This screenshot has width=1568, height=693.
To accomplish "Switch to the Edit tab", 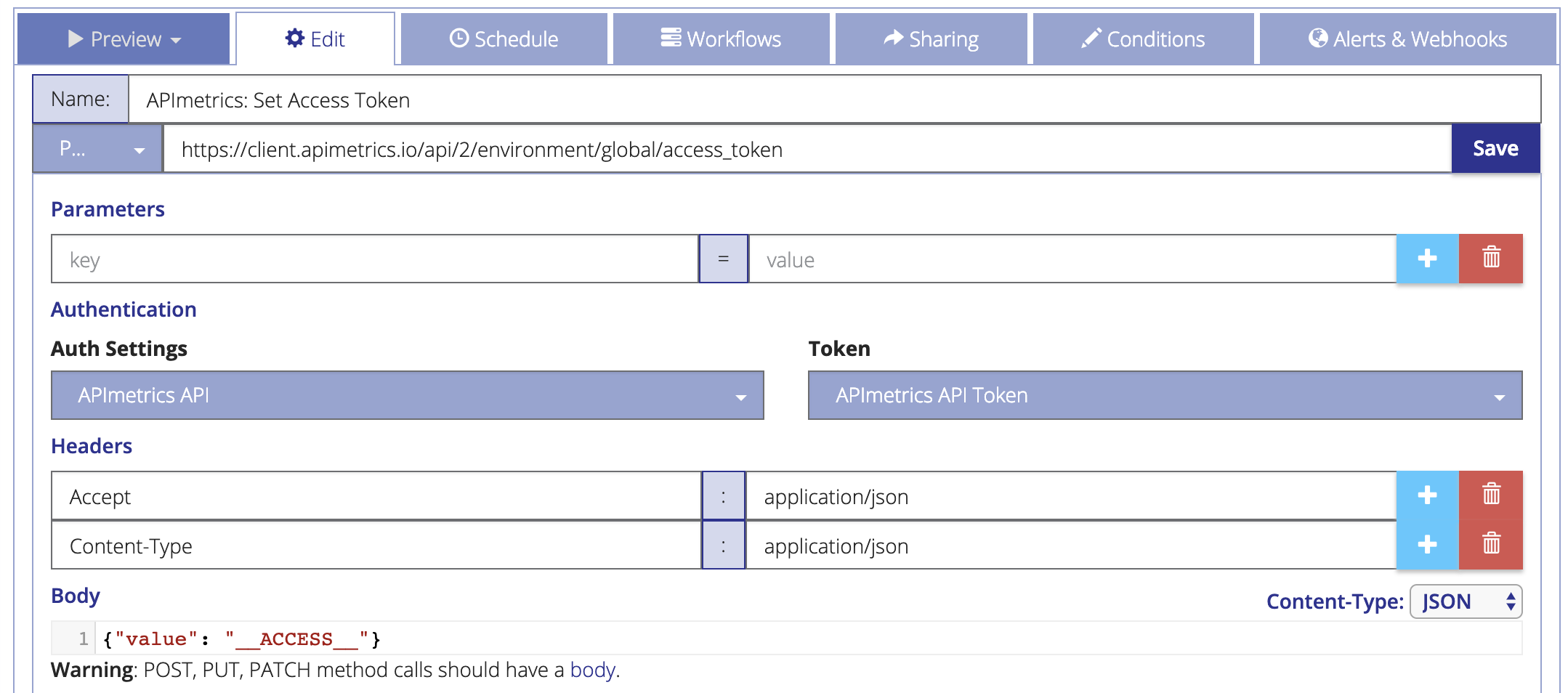I will coord(315,38).
